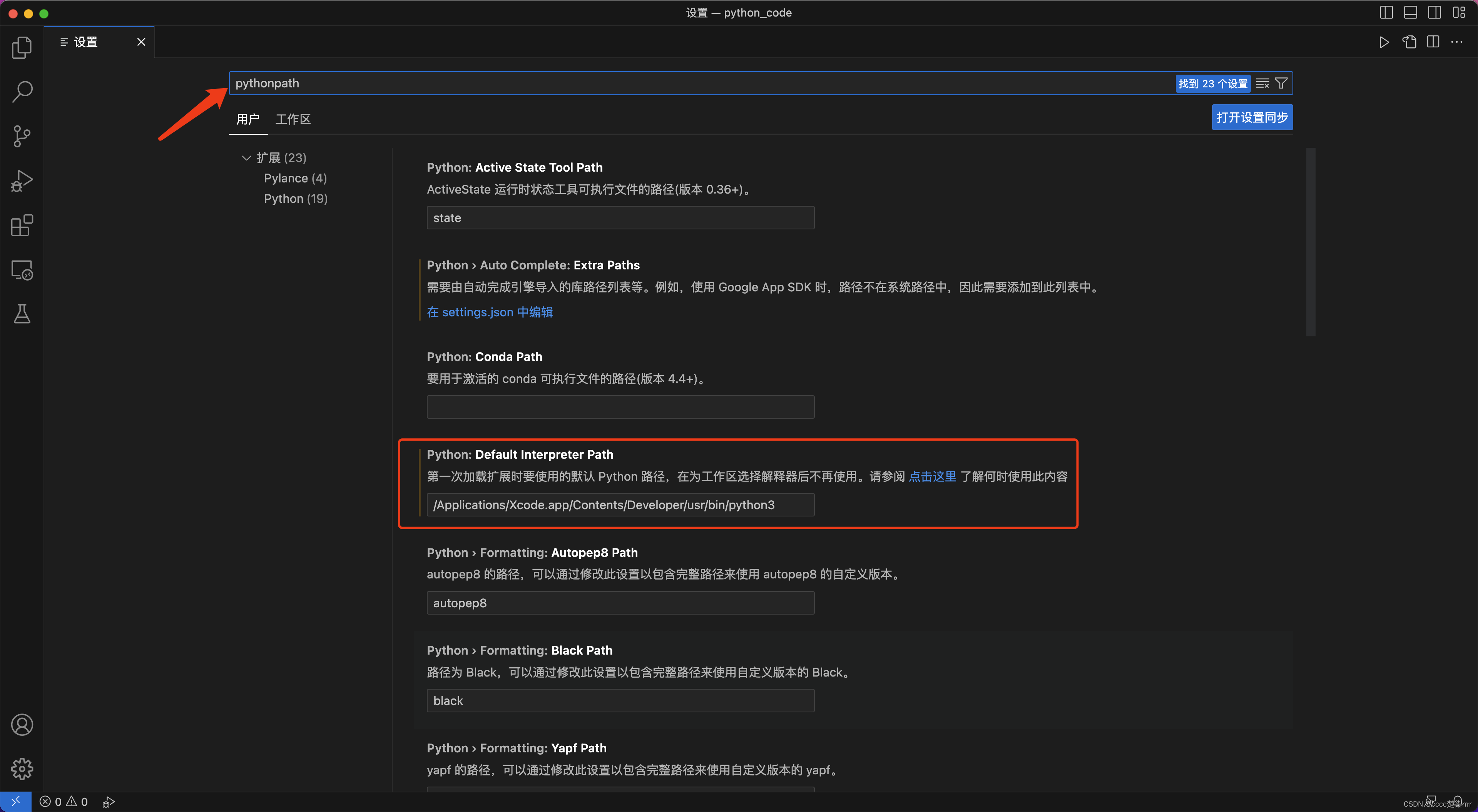This screenshot has width=1478, height=812.
Task: Toggle the bottom panel layout icon
Action: [x=1410, y=13]
